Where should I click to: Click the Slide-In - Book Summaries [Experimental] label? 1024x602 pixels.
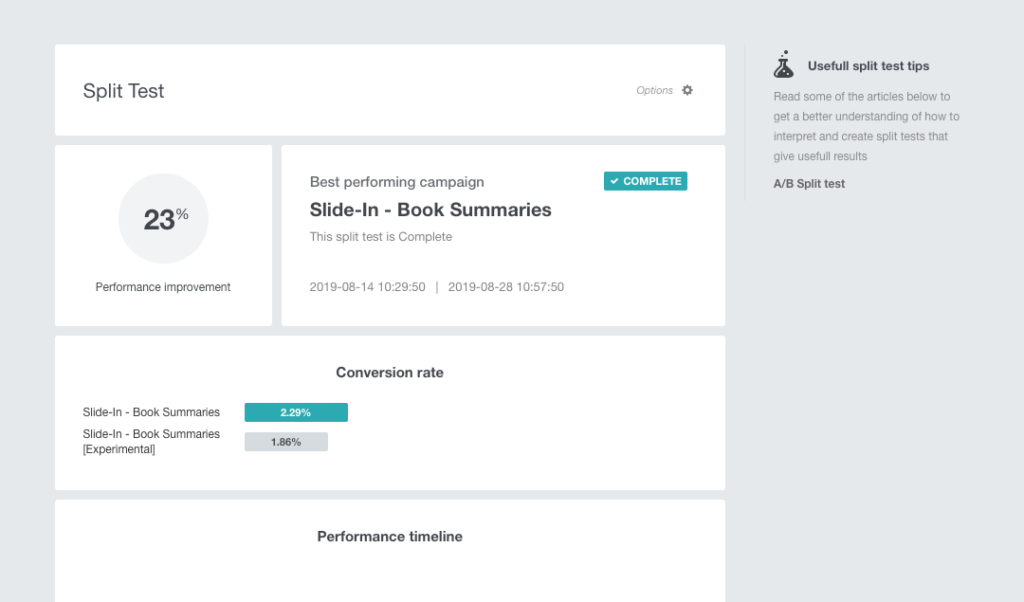click(x=151, y=442)
